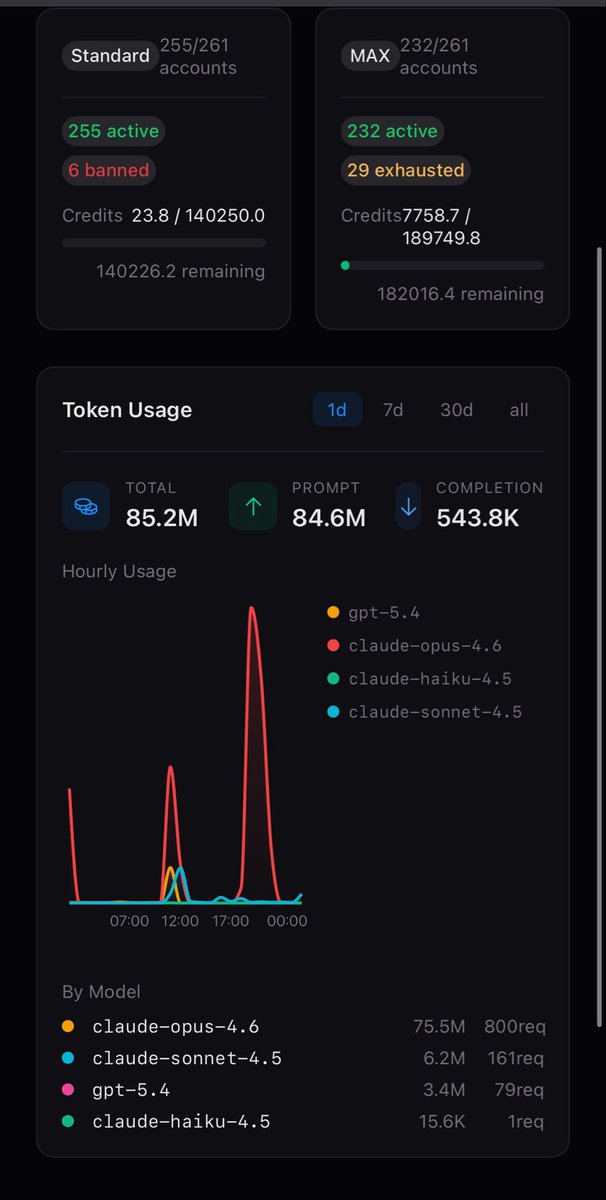Viewport: 606px width, 1200px height.
Task: Click the pink dot beside gpt-5.4 row
Action: pyautogui.click(x=68, y=1090)
